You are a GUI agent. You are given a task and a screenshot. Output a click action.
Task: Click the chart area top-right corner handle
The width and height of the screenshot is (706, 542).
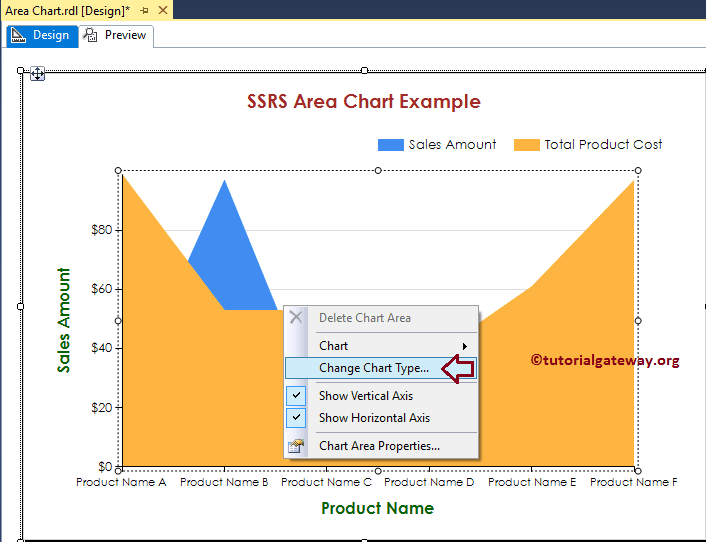click(638, 170)
